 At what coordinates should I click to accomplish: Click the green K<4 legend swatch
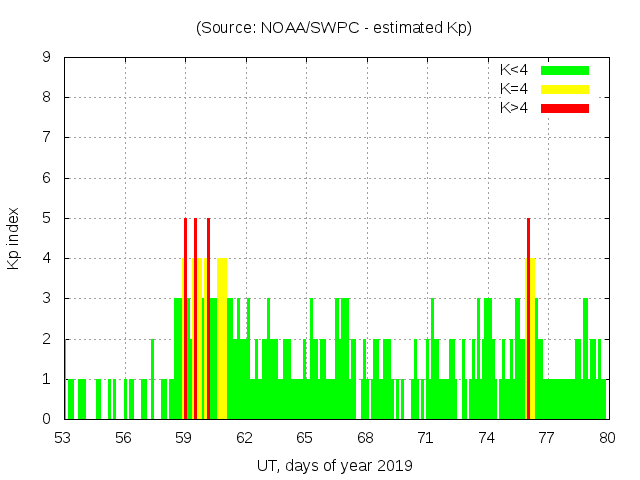565,70
